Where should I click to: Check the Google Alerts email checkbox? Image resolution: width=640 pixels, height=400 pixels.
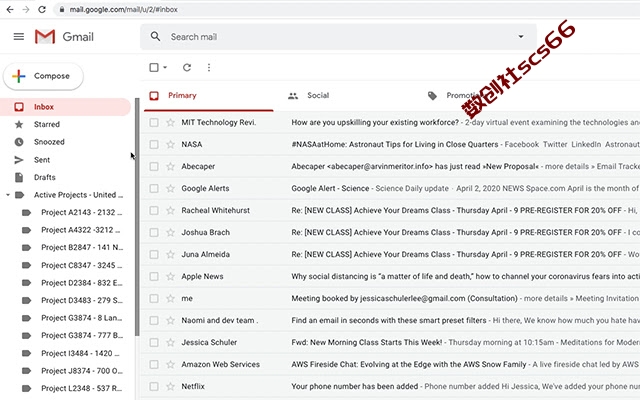point(154,189)
